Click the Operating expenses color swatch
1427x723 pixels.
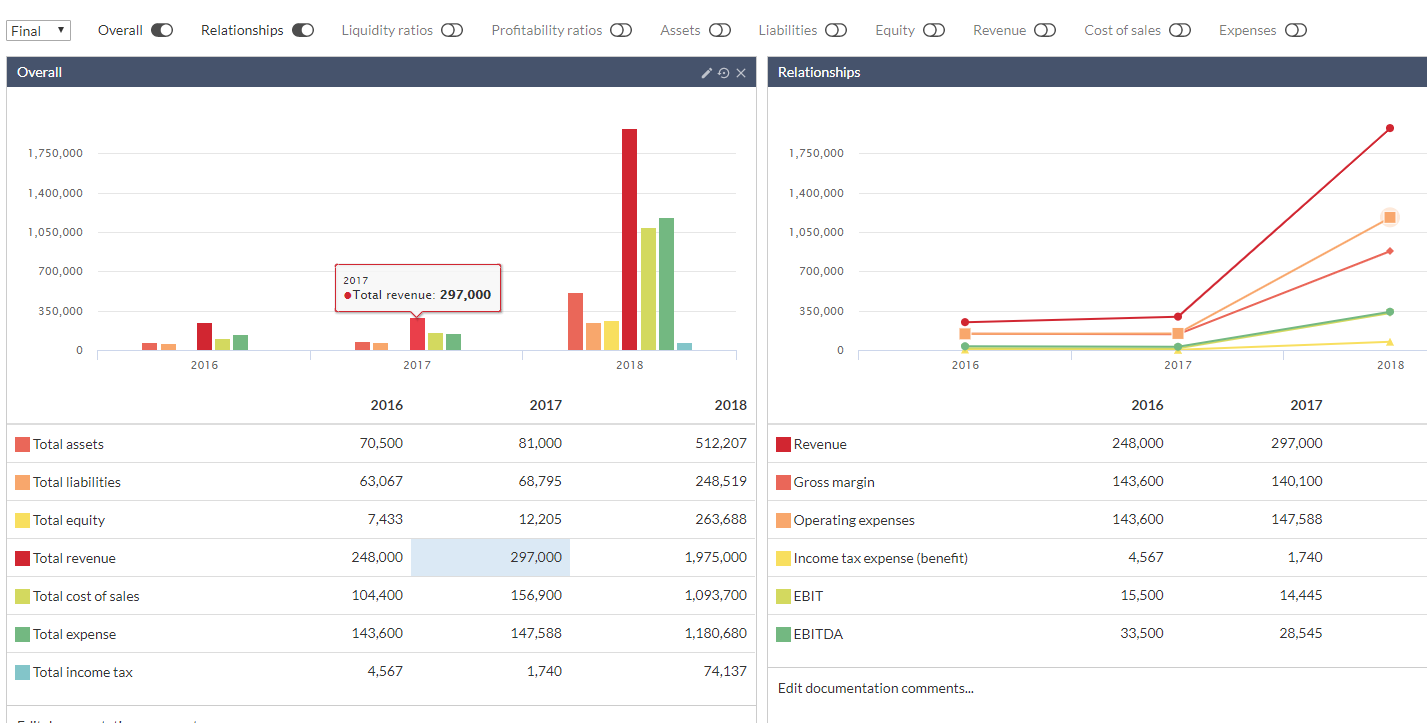783,520
